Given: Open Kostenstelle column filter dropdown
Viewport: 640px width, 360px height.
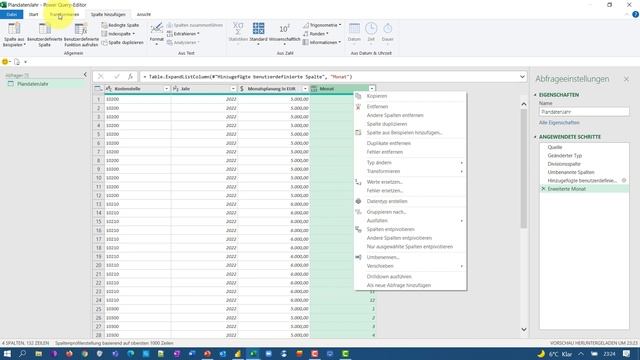Looking at the screenshot, I should 166,89.
